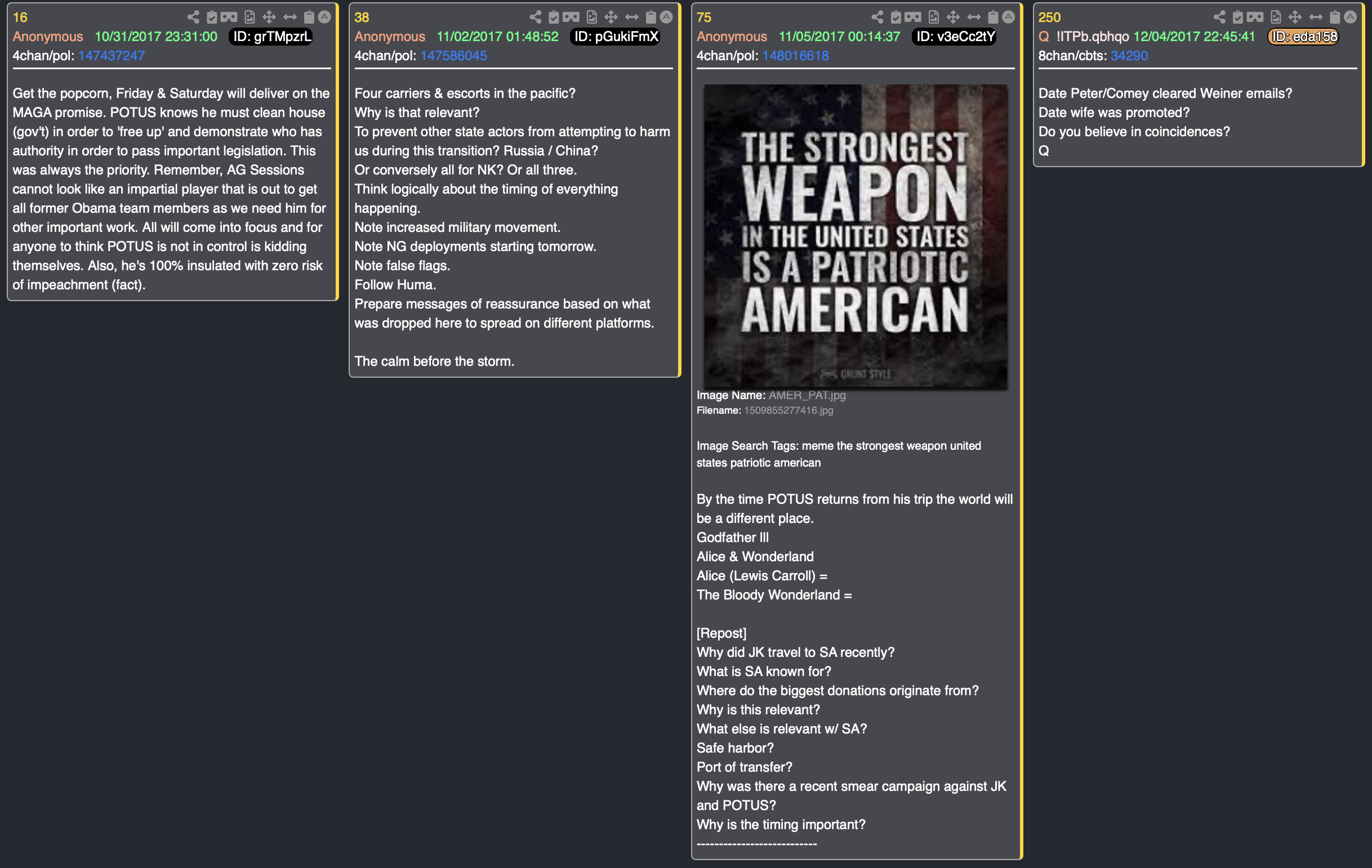The width and height of the screenshot is (1372, 868).
Task: Click the share icon on post 16
Action: [x=193, y=17]
